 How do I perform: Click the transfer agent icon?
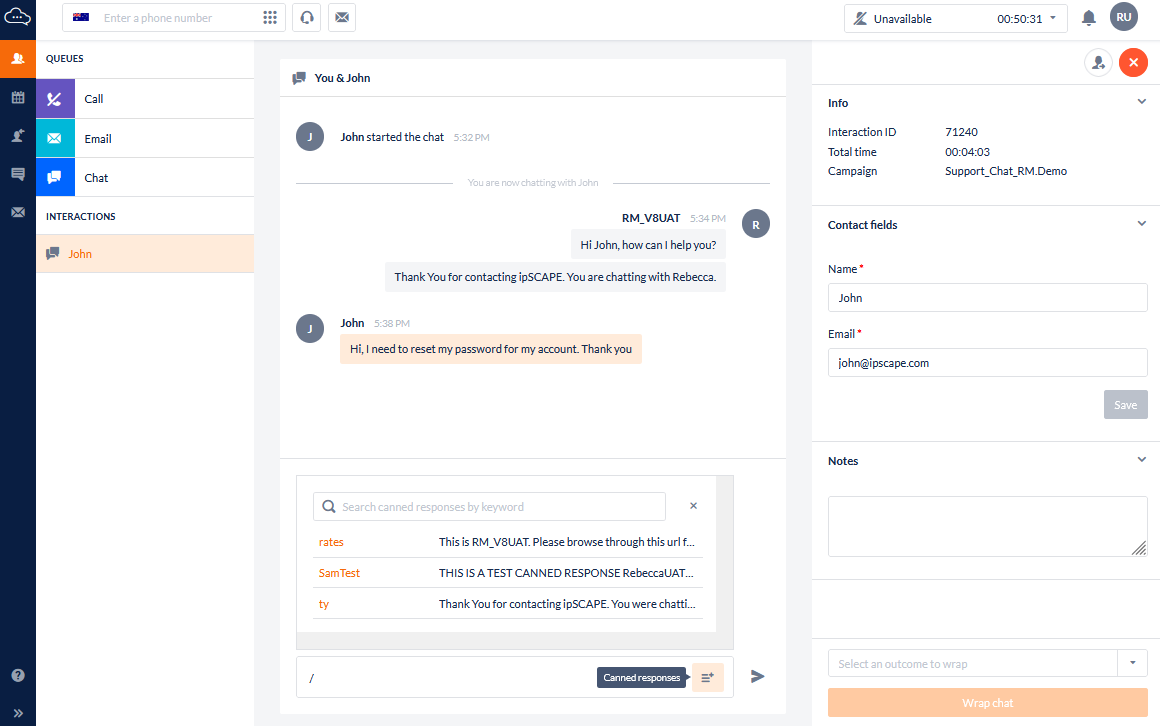[x=1099, y=63]
